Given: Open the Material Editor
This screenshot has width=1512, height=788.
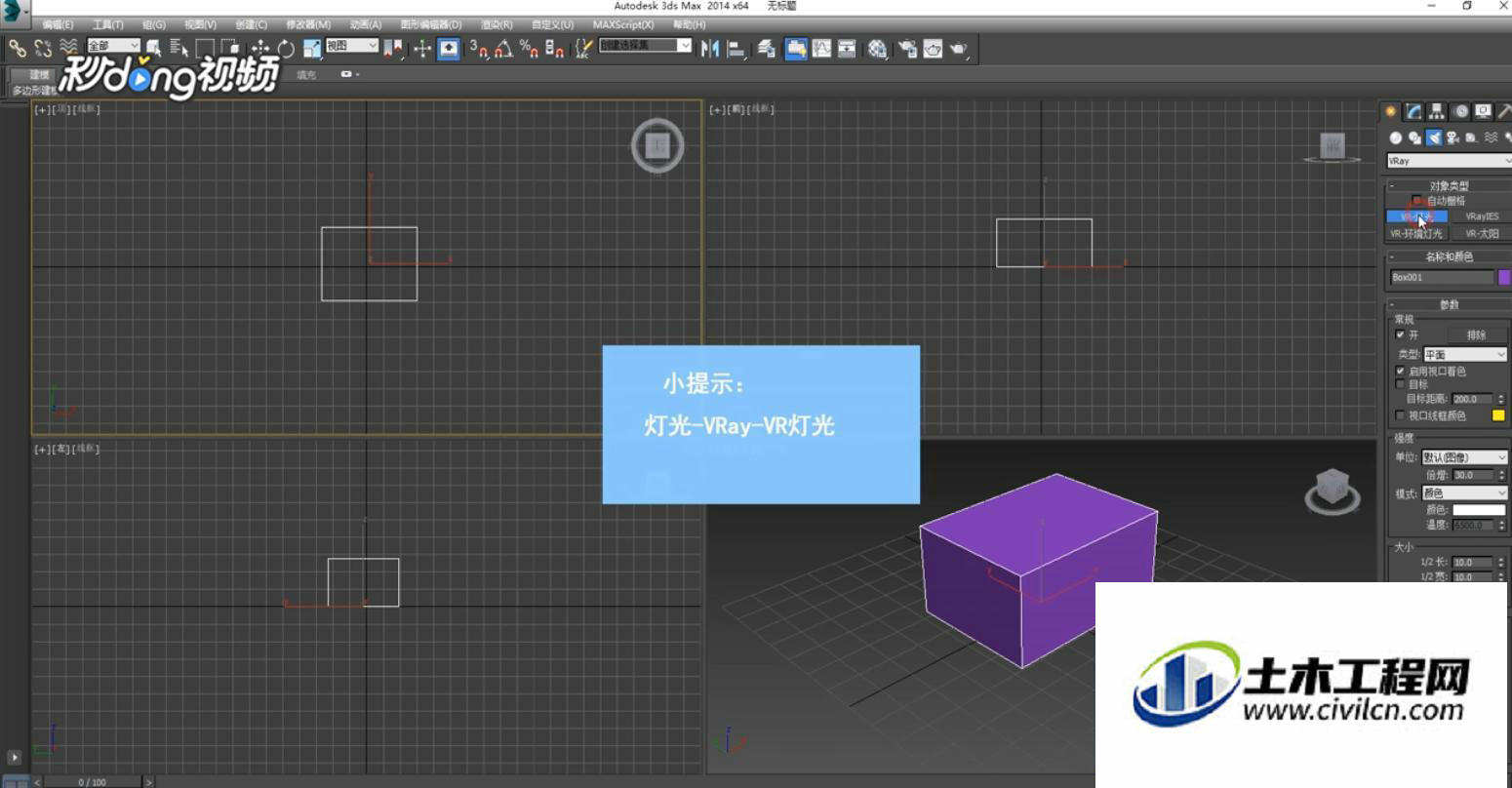Looking at the screenshot, I should pyautogui.click(x=878, y=49).
